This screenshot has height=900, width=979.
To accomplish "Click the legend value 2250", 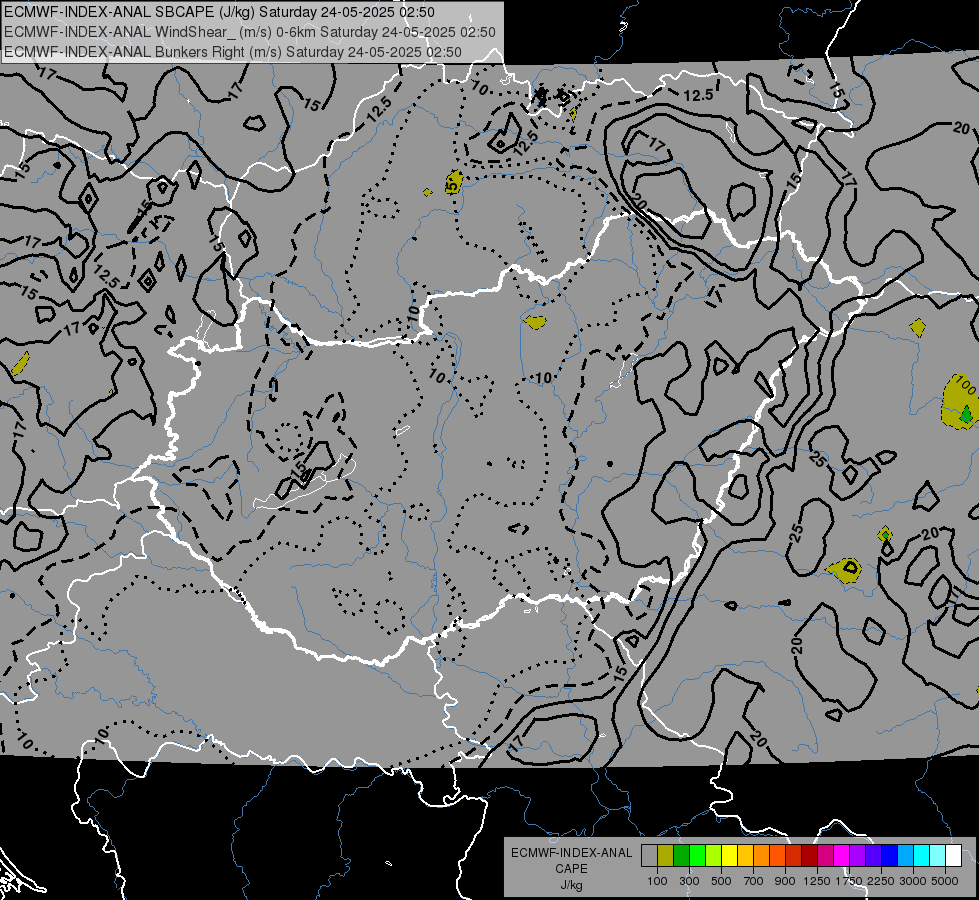I will pos(881,881).
